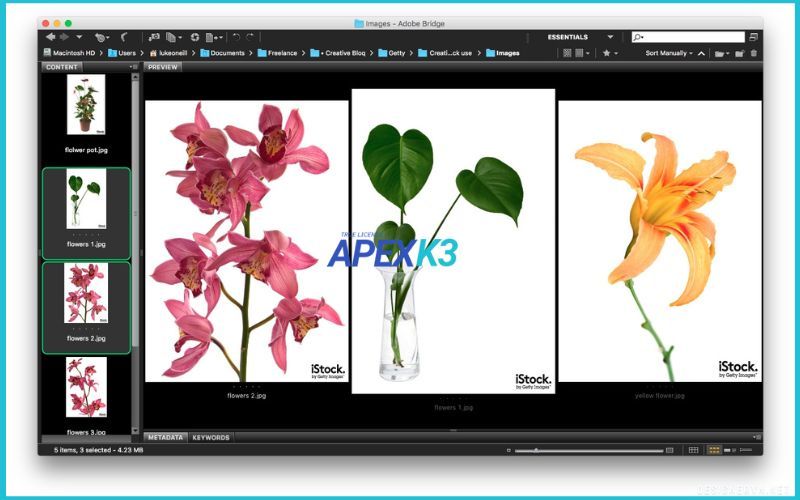Open the reveal recent files menu

click(x=102, y=37)
